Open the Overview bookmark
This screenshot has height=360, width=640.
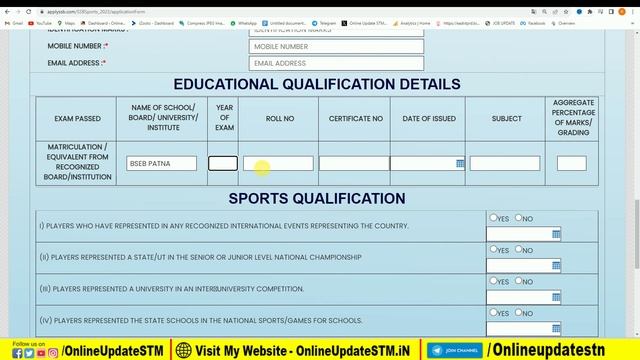tap(563, 23)
